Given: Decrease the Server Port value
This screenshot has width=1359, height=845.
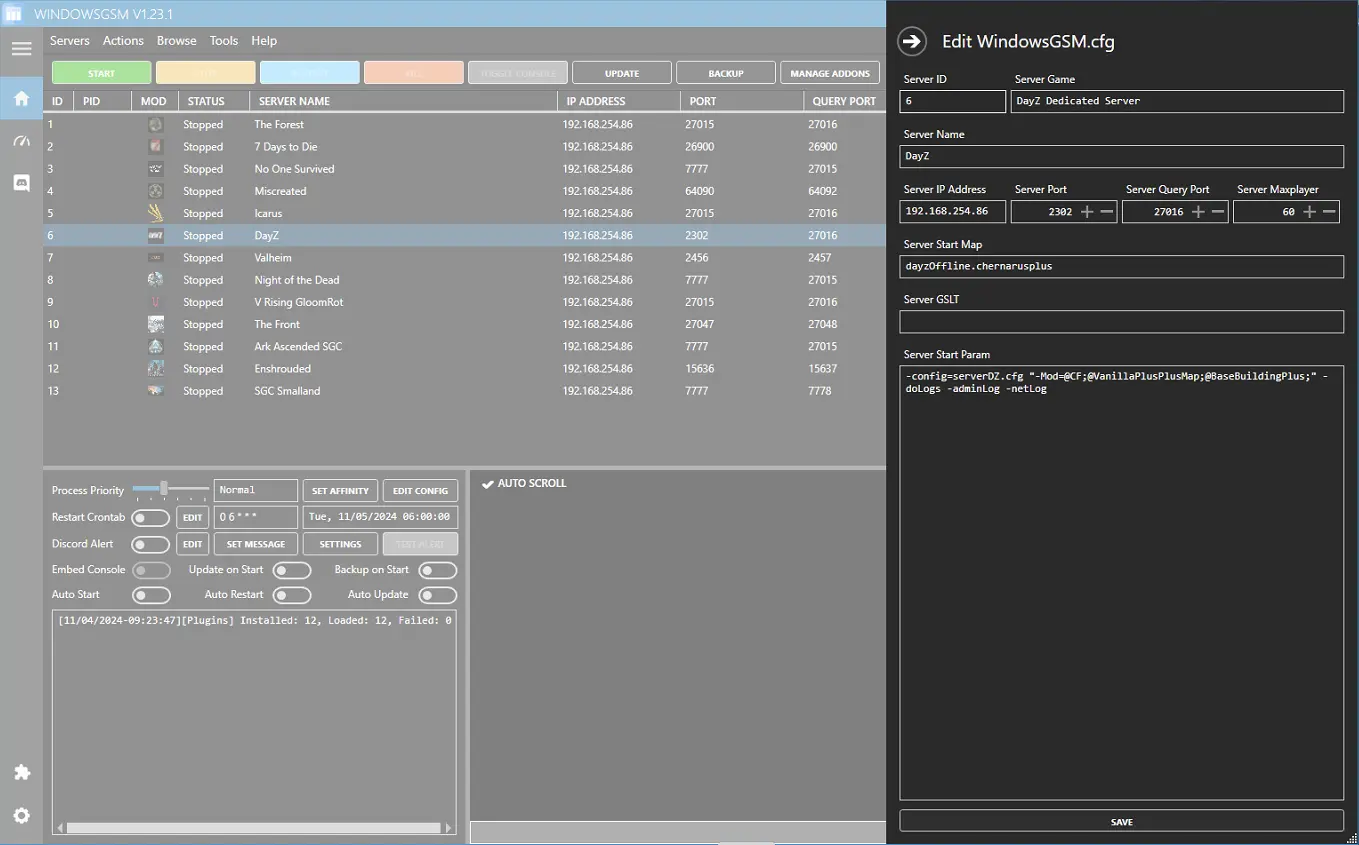Looking at the screenshot, I should [1107, 212].
